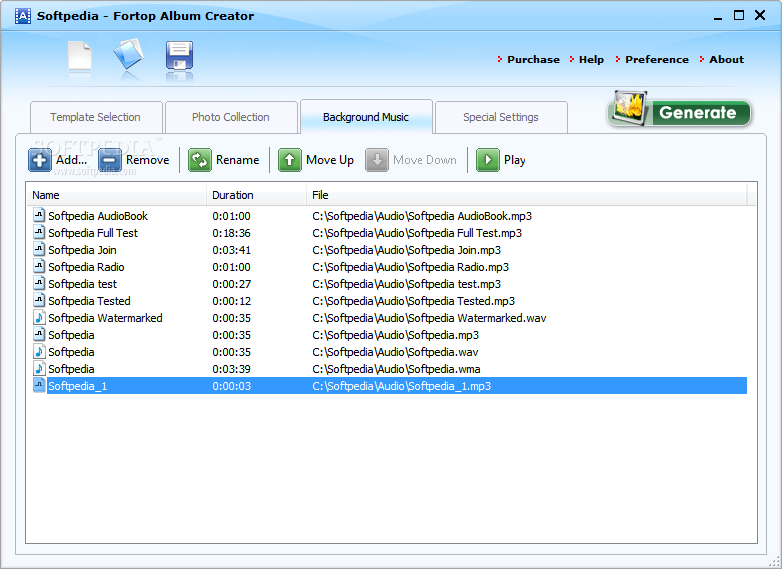This screenshot has height=569, width=782.
Task: Select the Softpedia Radio name
Action: click(86, 267)
